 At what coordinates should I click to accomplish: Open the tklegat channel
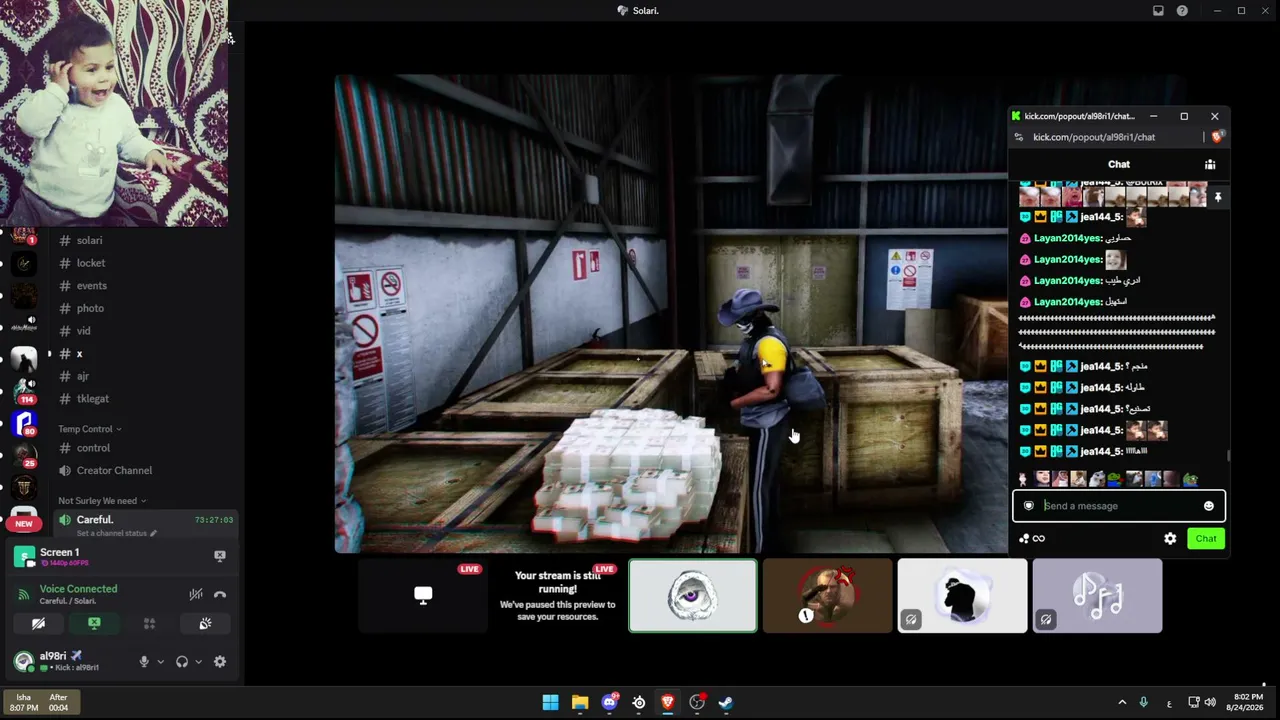pos(92,399)
